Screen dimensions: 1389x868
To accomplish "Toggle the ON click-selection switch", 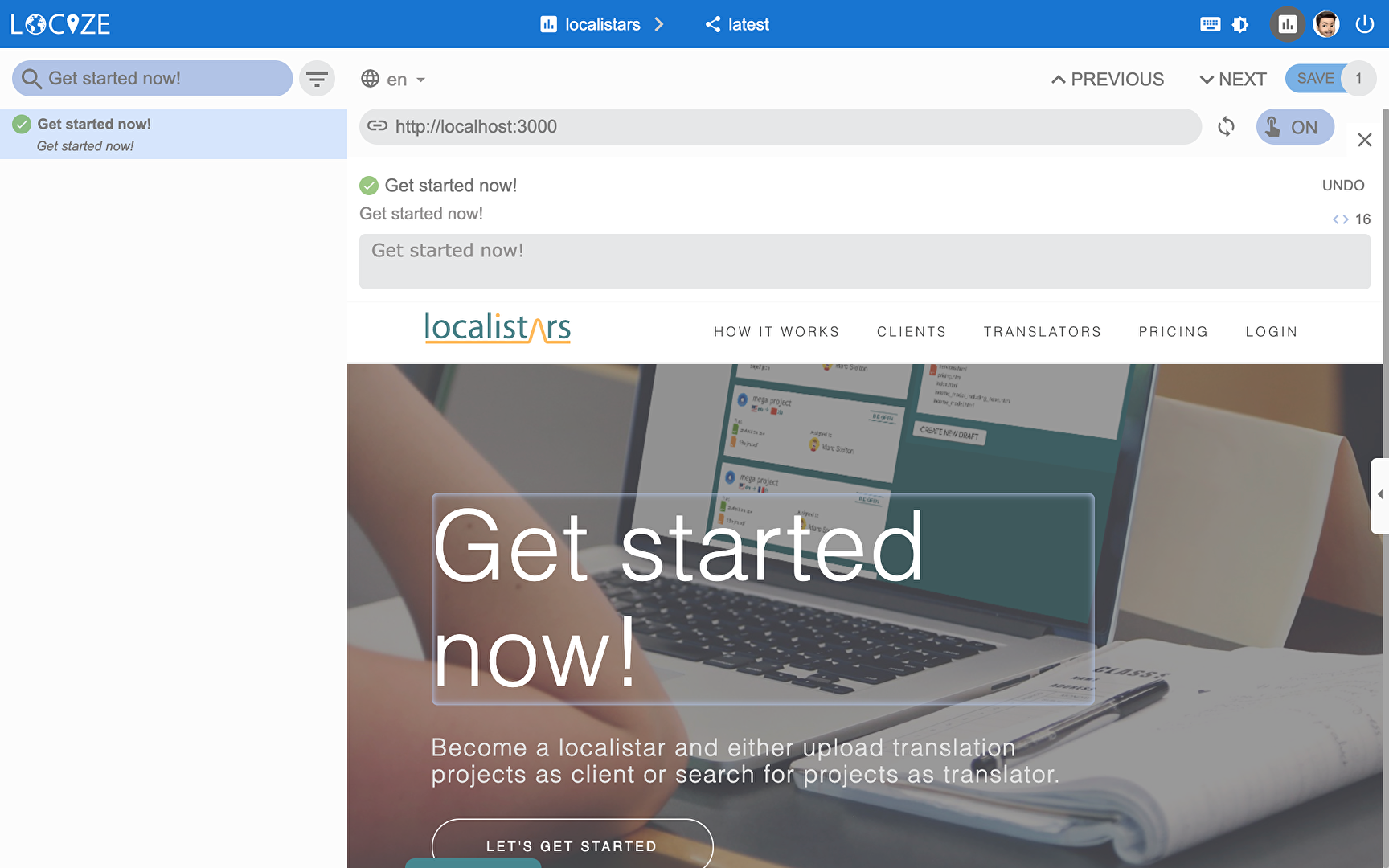I will coord(1294,127).
